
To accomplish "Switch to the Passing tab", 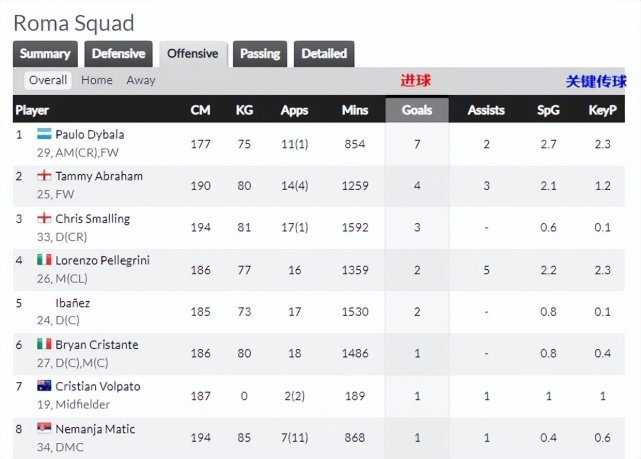I will coord(260,54).
